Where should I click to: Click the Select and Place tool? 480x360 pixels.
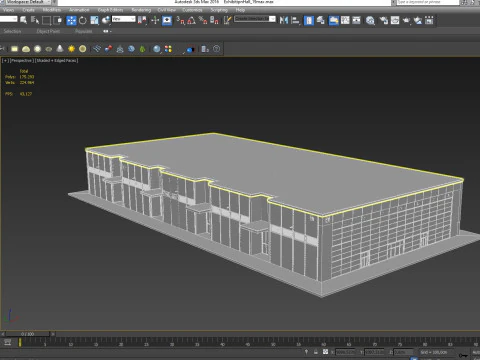point(106,20)
